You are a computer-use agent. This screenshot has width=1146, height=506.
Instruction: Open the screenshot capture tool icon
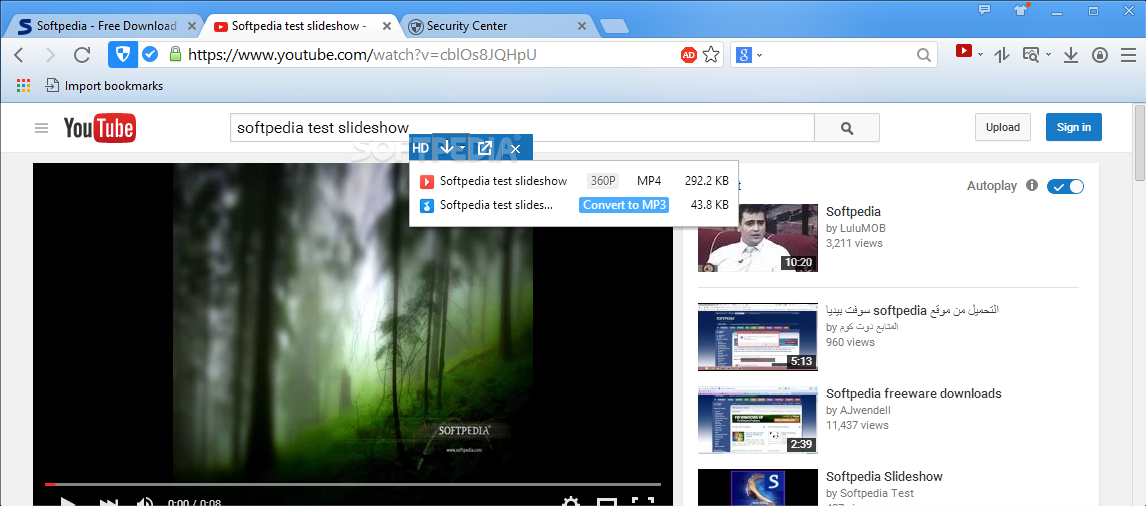point(1031,55)
